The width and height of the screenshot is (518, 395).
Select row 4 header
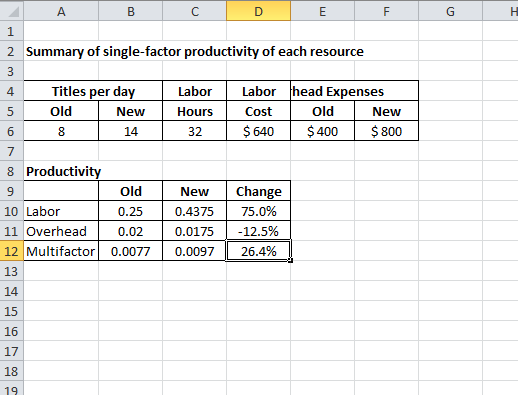click(x=12, y=91)
